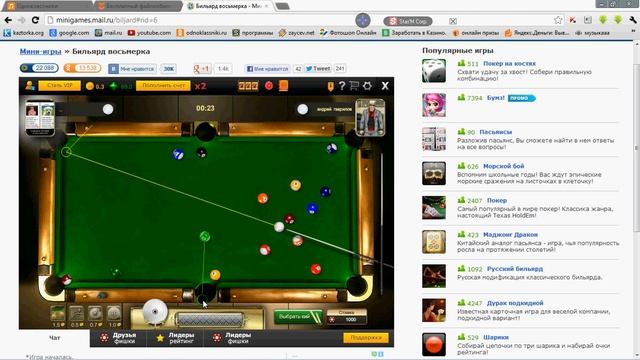Open game settings gear
This screenshot has width=640, height=360.
367,86
